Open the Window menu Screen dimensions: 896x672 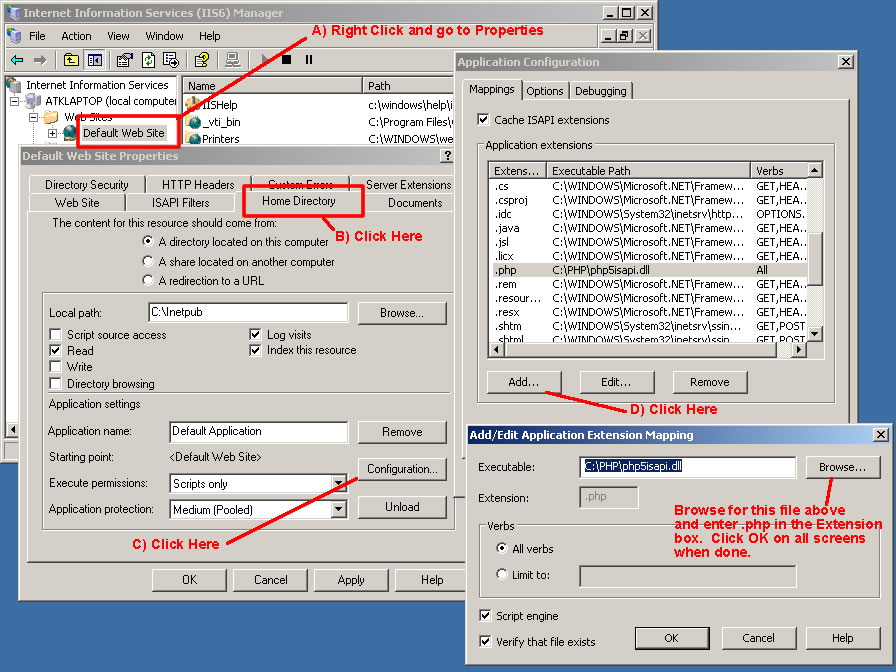pyautogui.click(x=164, y=36)
